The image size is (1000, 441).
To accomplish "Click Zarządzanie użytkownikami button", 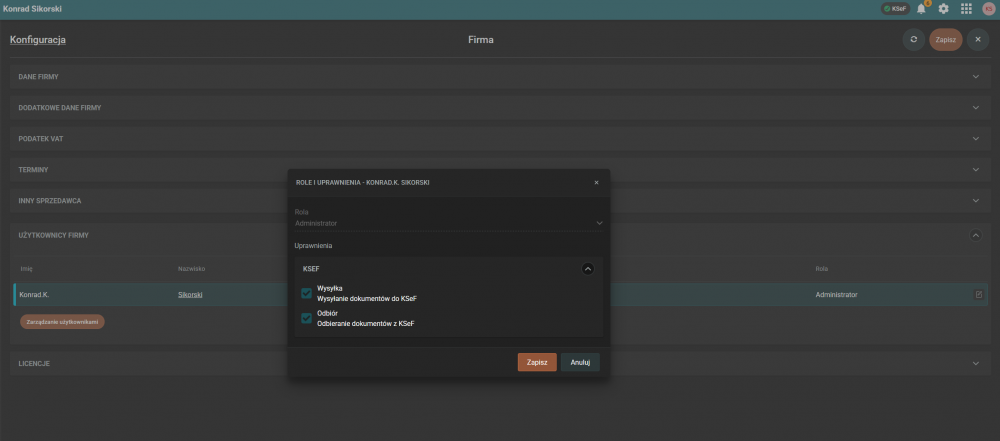I will (62, 322).
